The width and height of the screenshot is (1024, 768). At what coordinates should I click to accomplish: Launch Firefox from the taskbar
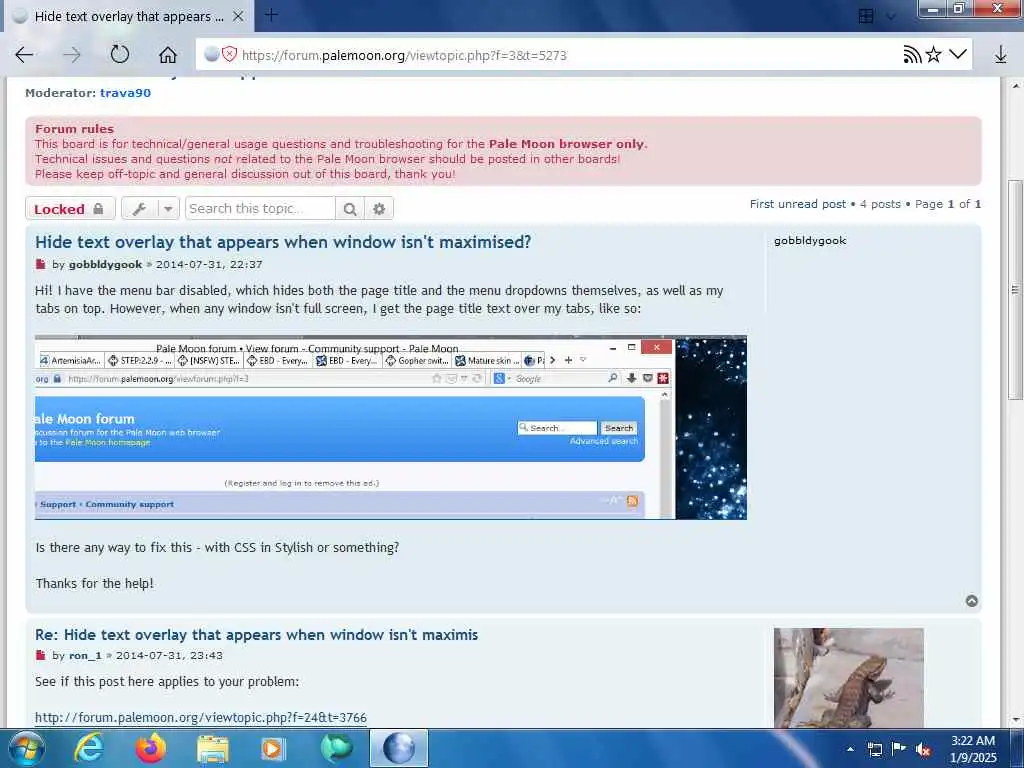tap(150, 748)
